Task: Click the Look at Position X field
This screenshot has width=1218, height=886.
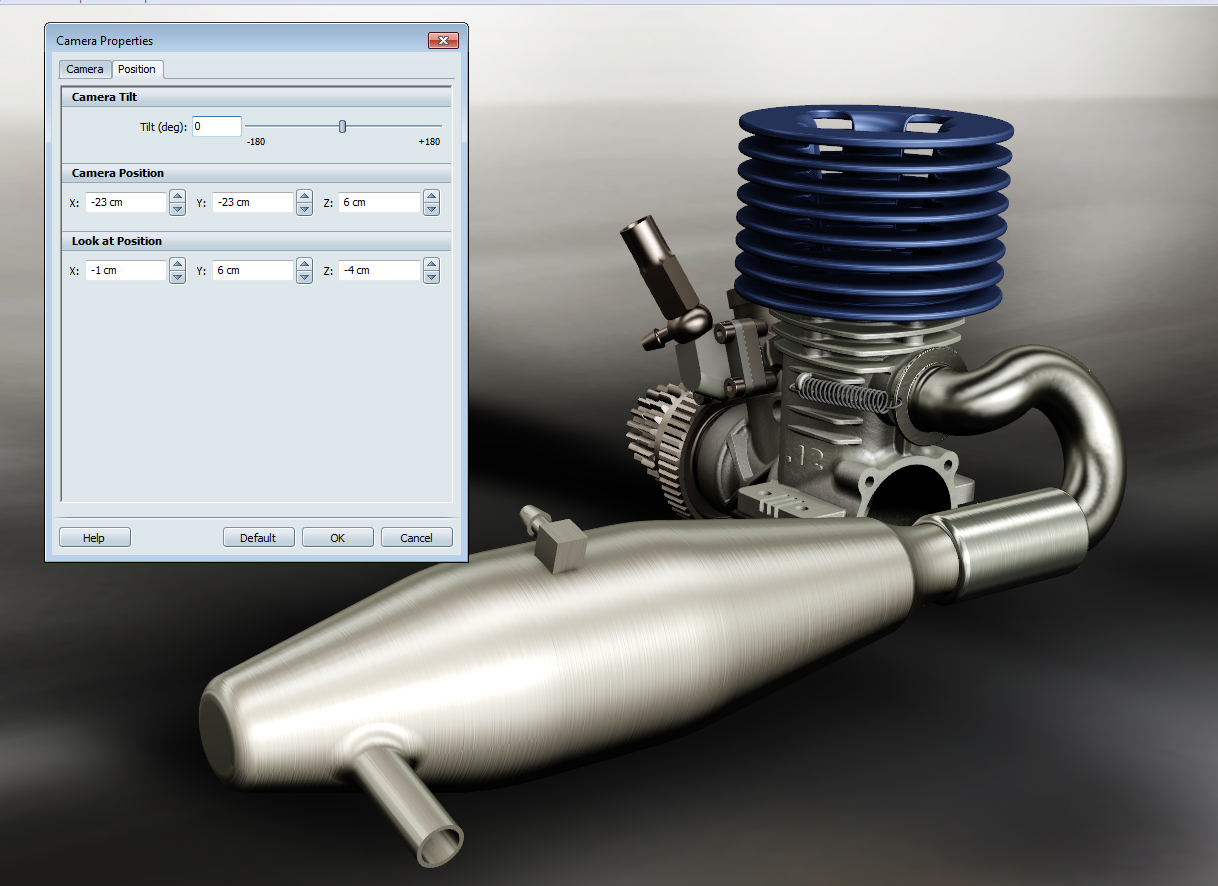Action: click(126, 271)
